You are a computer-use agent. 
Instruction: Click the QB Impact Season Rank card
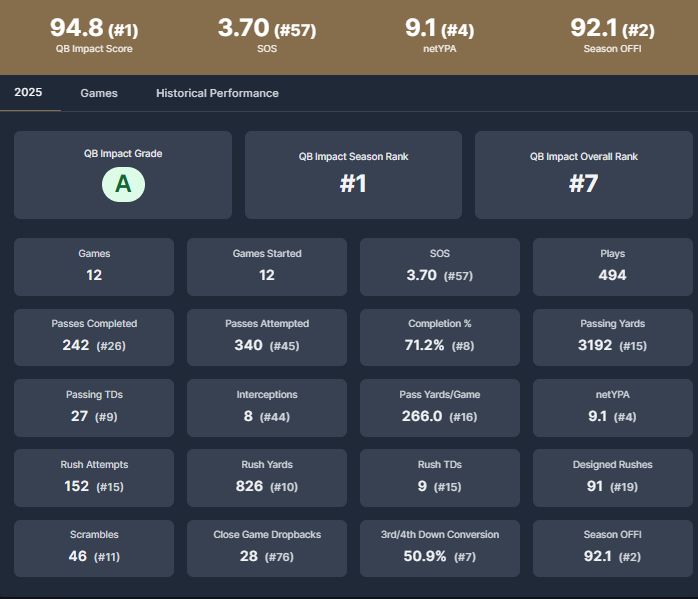353,175
